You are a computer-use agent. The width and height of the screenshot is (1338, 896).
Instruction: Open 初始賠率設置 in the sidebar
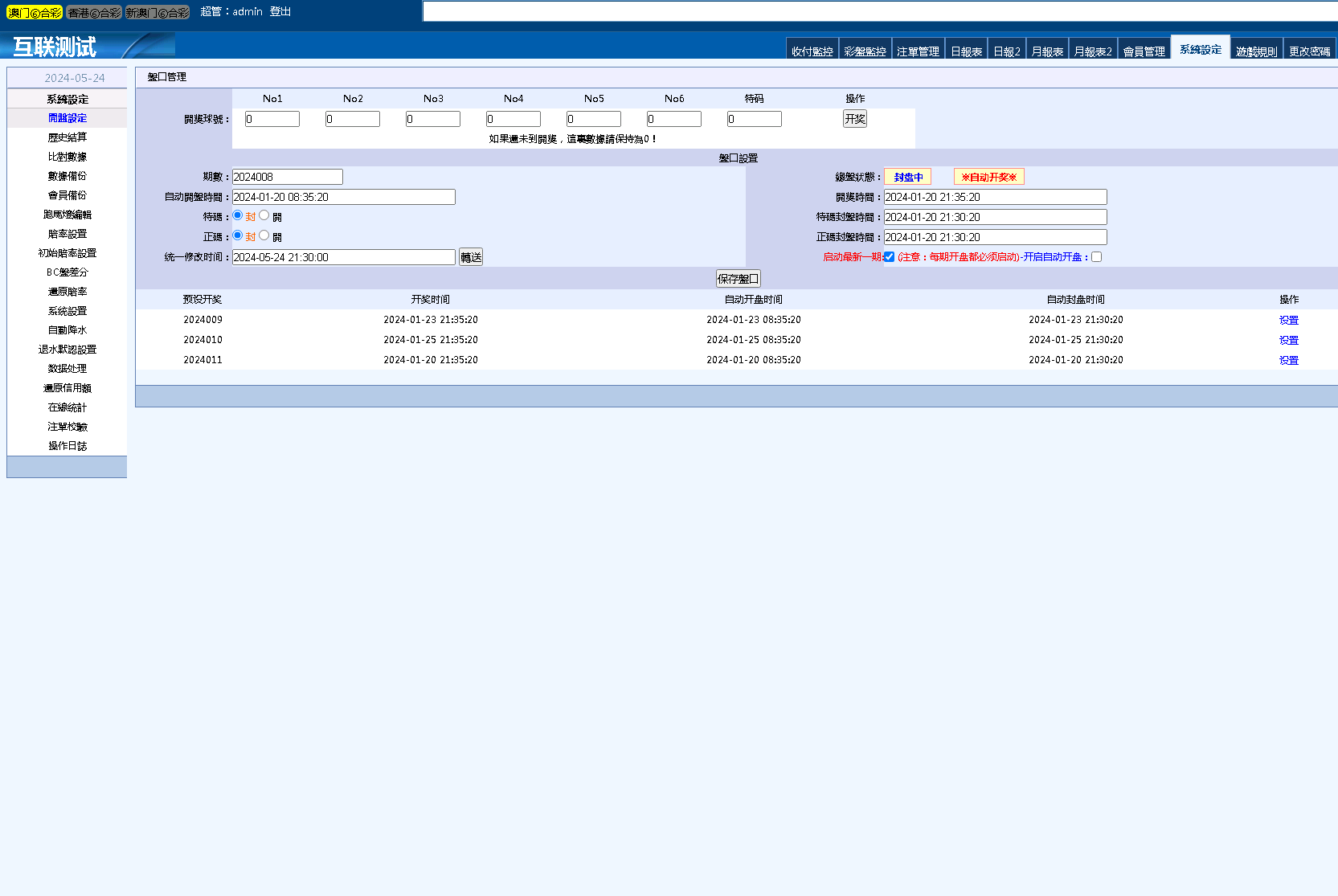[68, 253]
